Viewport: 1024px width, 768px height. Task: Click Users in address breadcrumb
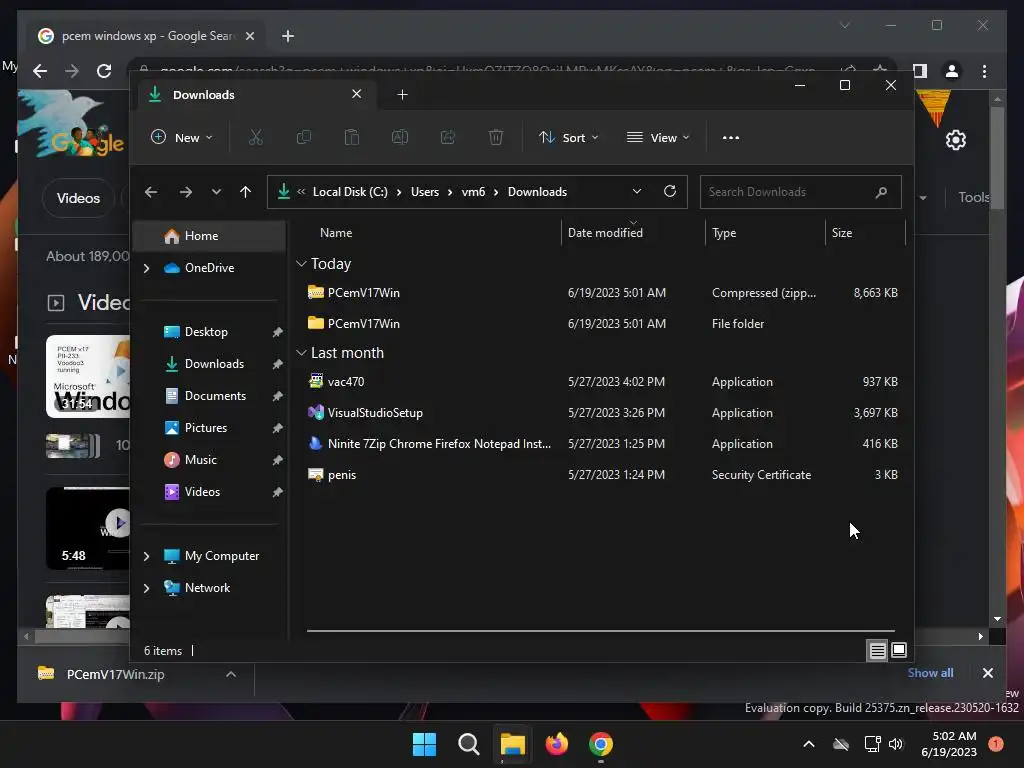click(424, 192)
